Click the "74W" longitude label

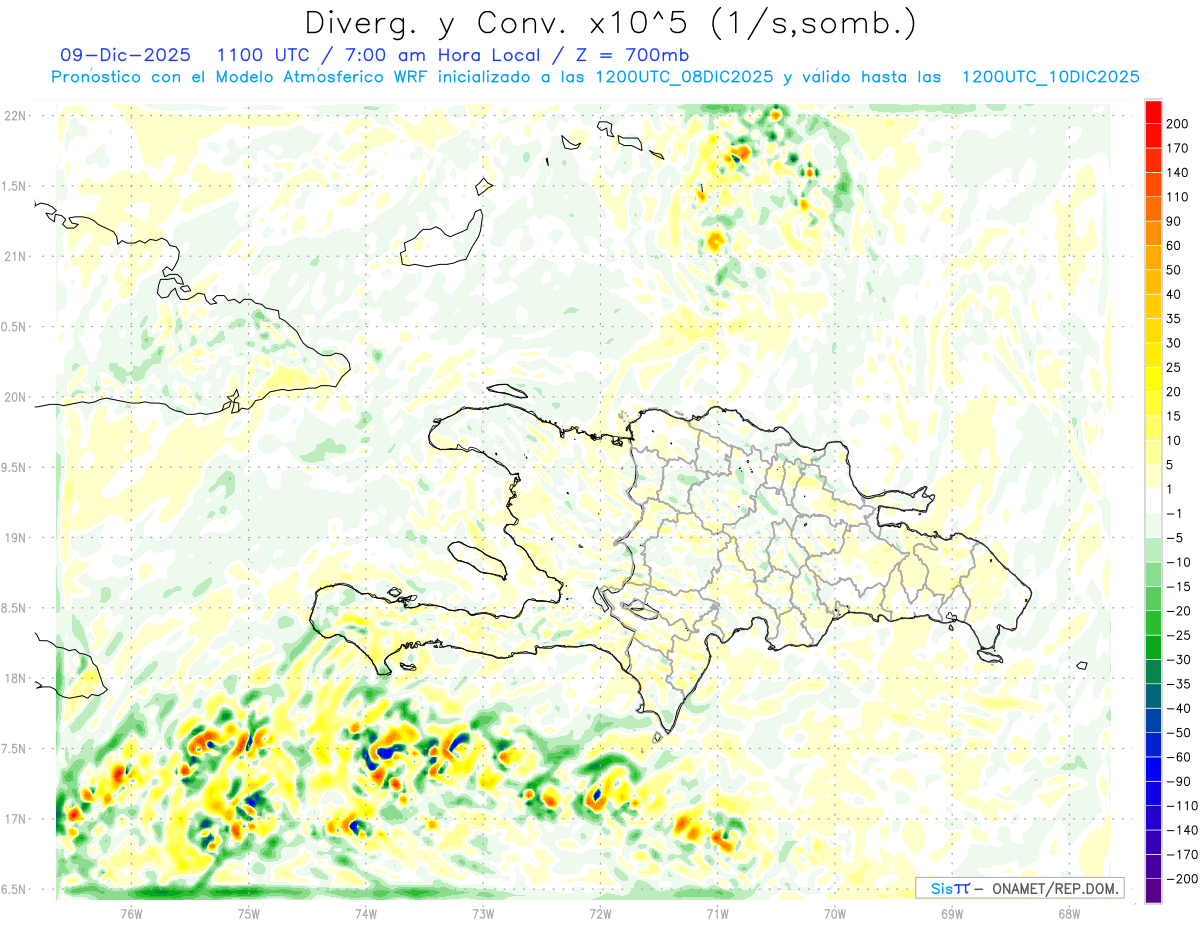pos(366,914)
